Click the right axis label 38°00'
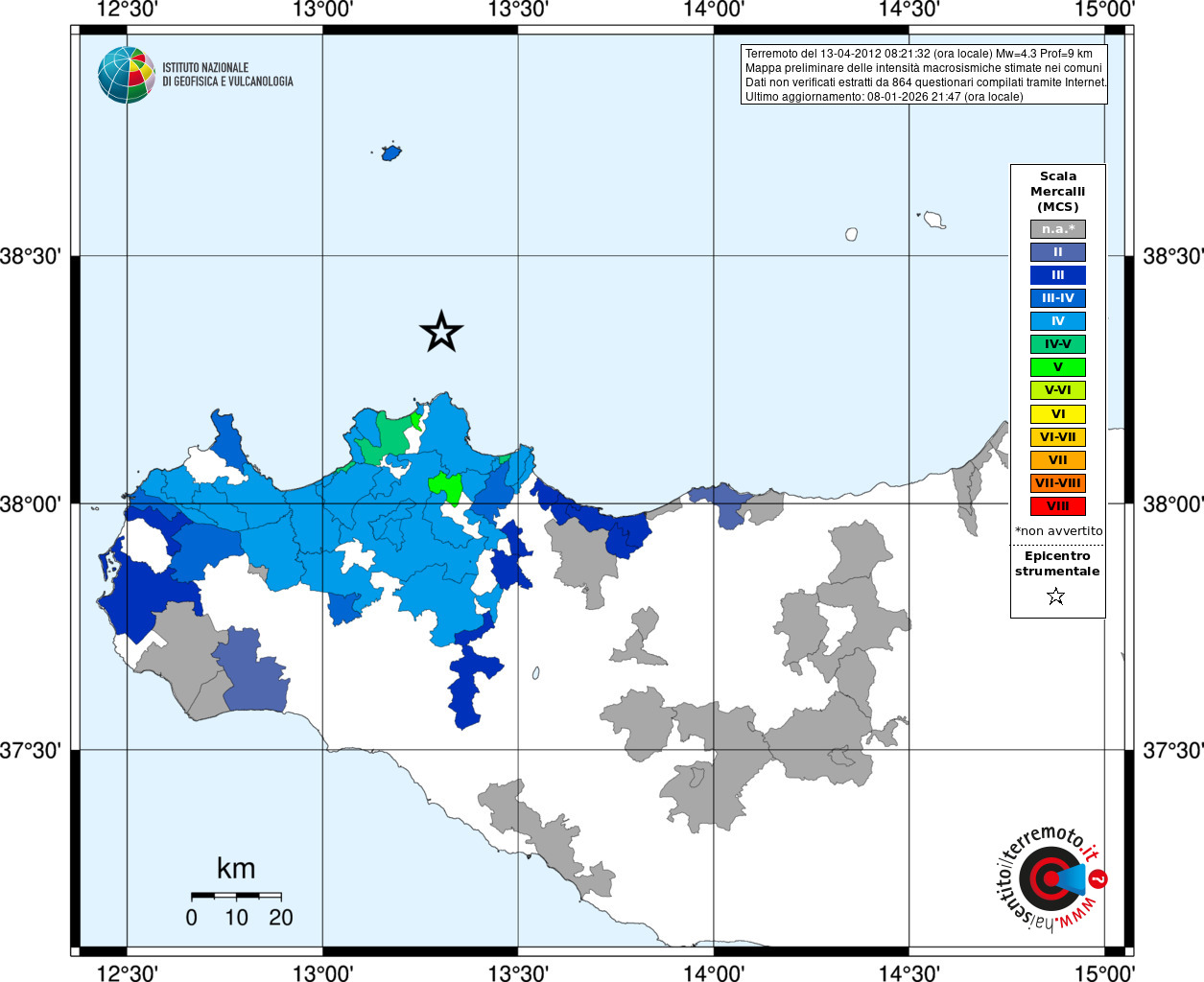This screenshot has height=982, width=1204. (x=1172, y=503)
